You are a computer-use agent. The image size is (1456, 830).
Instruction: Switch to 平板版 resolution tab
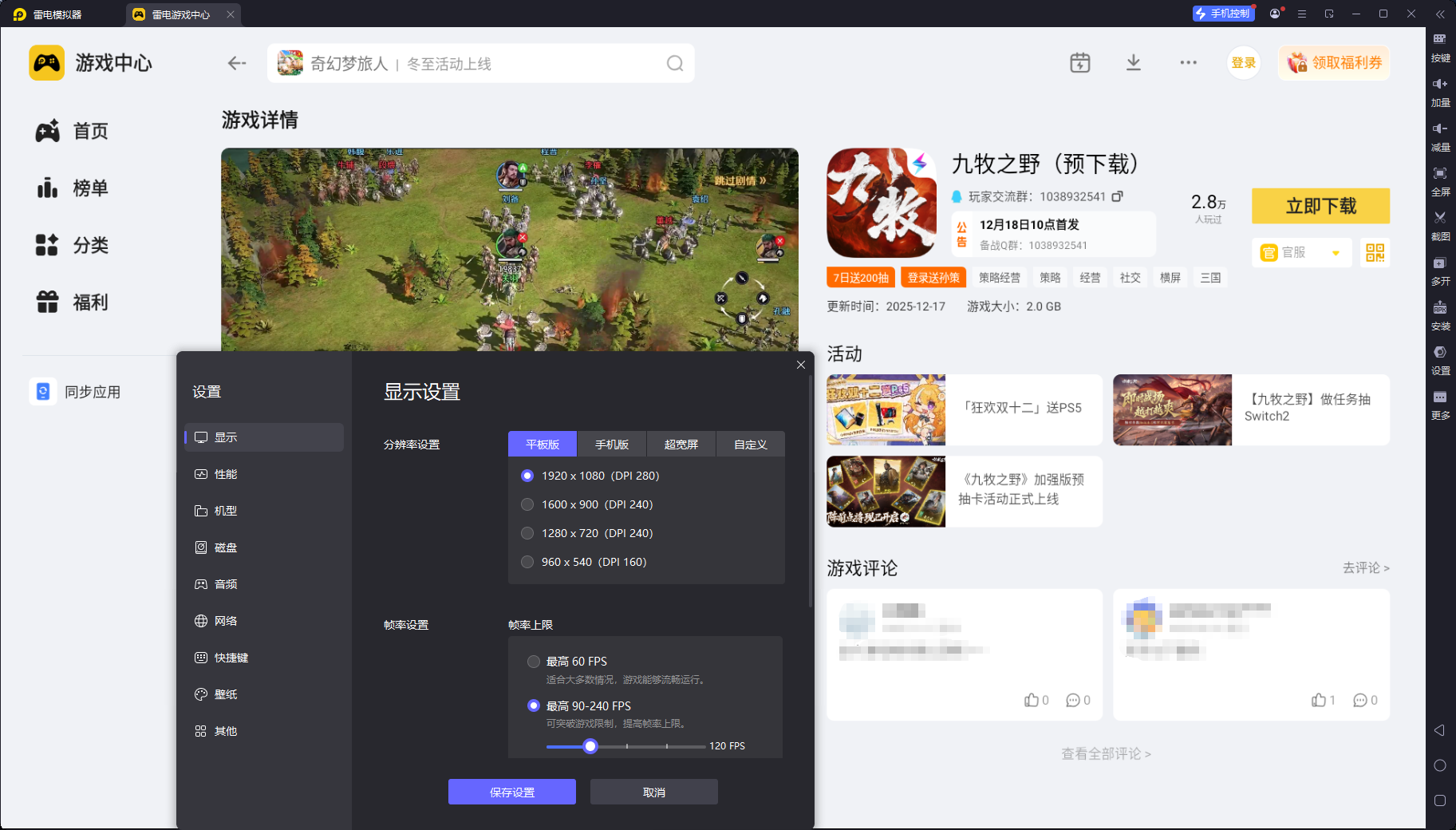click(543, 445)
